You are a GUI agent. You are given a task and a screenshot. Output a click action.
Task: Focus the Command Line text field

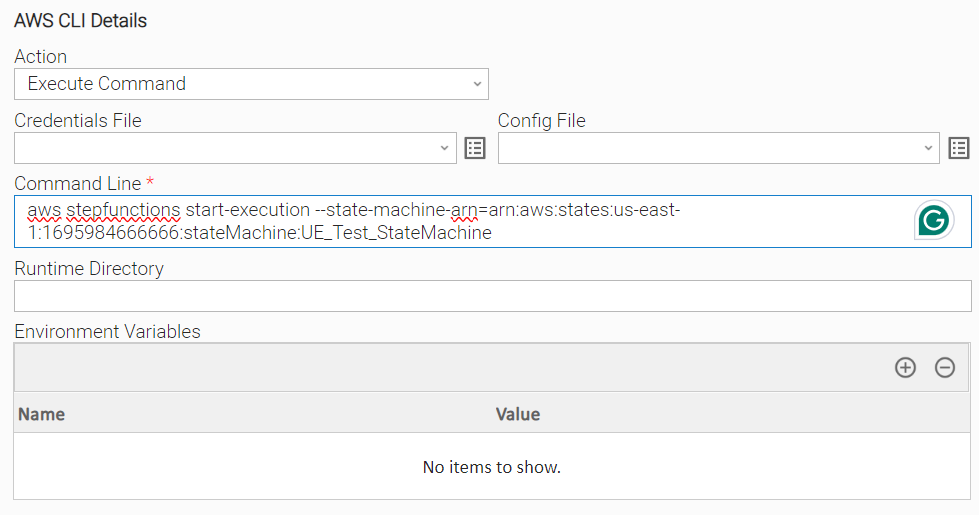click(x=493, y=222)
